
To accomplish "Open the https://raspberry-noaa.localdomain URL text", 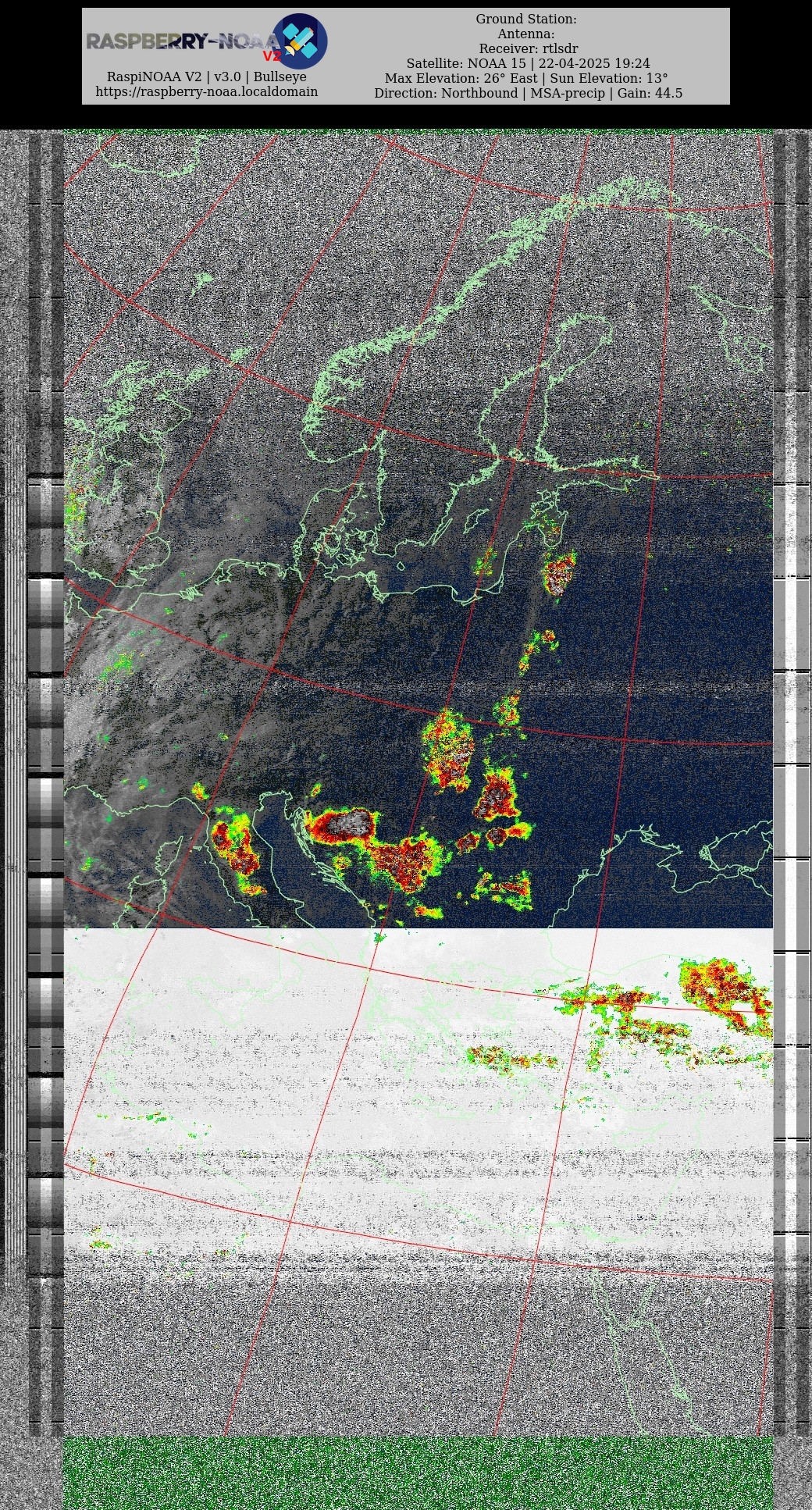I will (x=207, y=92).
